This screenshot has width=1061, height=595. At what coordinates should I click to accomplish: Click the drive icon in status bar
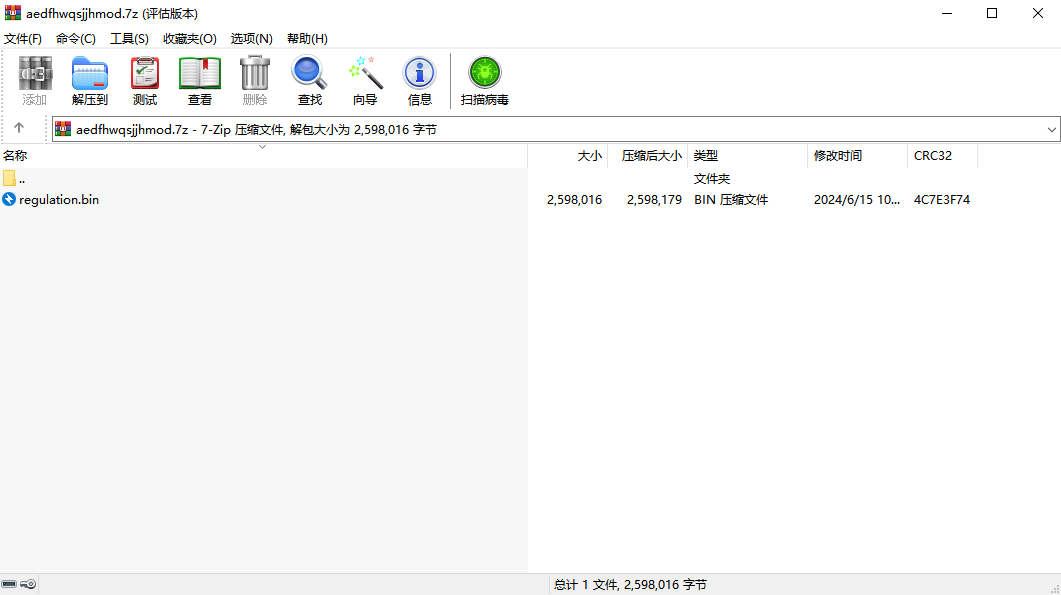pyautogui.click(x=9, y=584)
